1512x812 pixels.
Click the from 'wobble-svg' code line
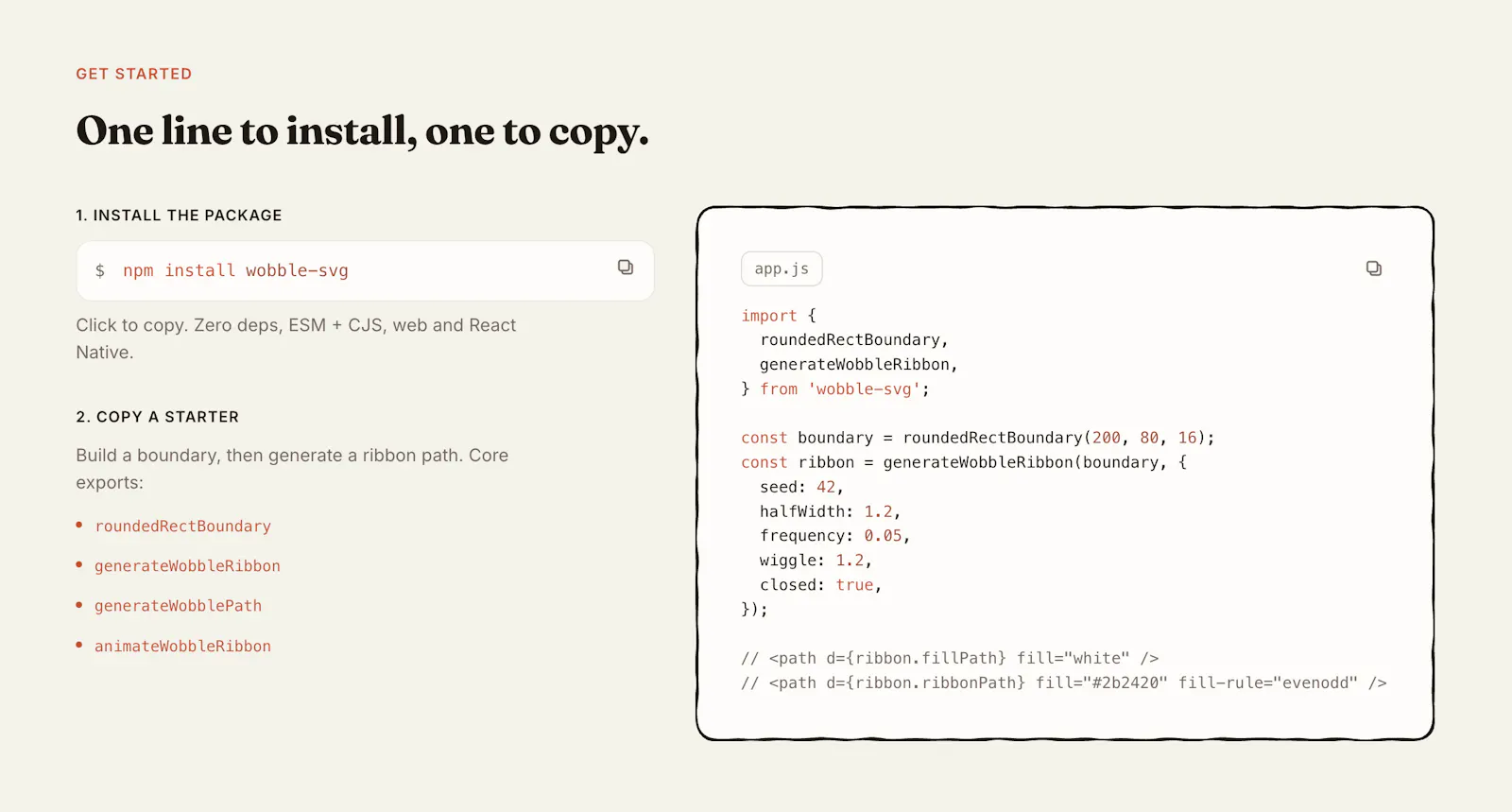tap(835, 389)
